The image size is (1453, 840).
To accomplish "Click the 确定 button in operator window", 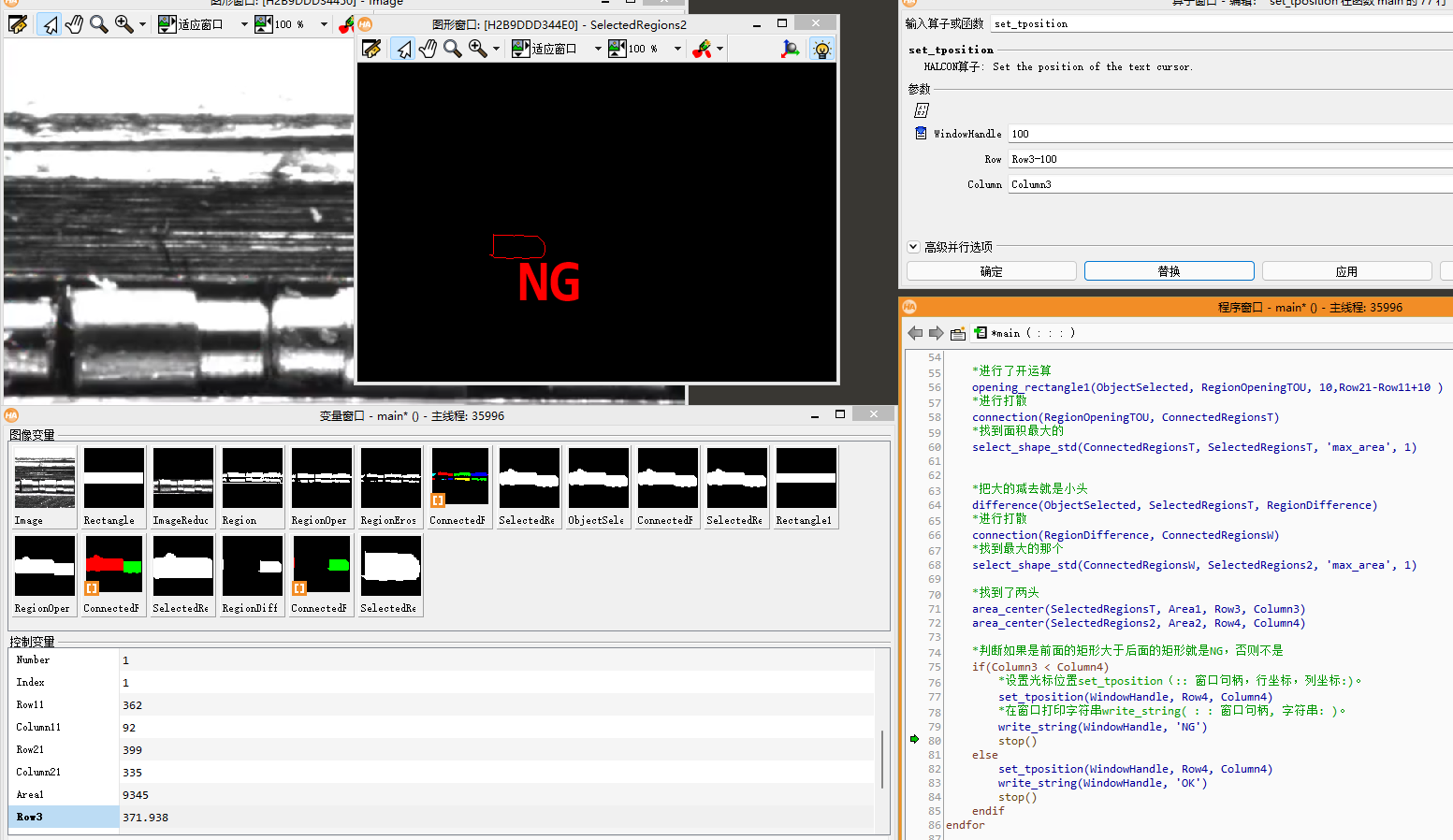I will [992, 271].
